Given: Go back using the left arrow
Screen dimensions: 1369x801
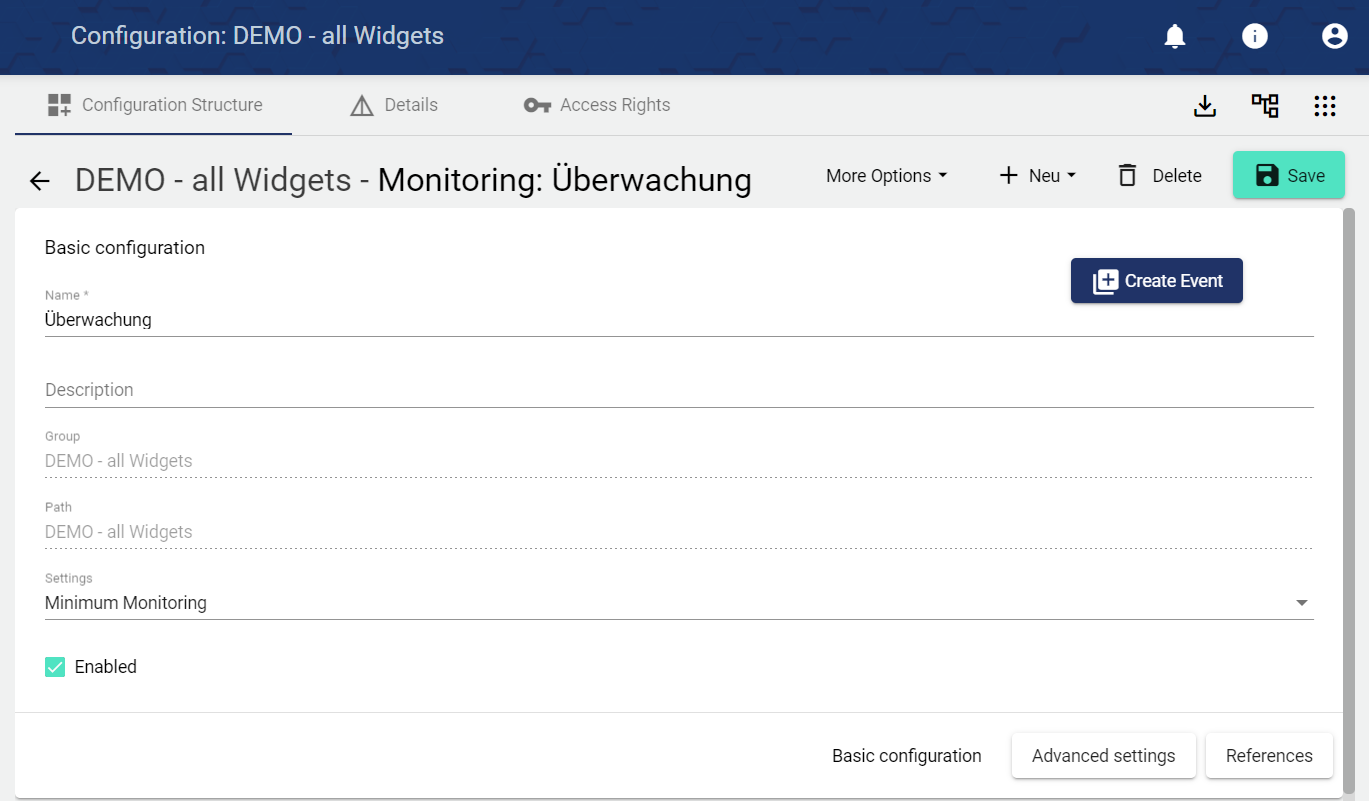Looking at the screenshot, I should 39,181.
